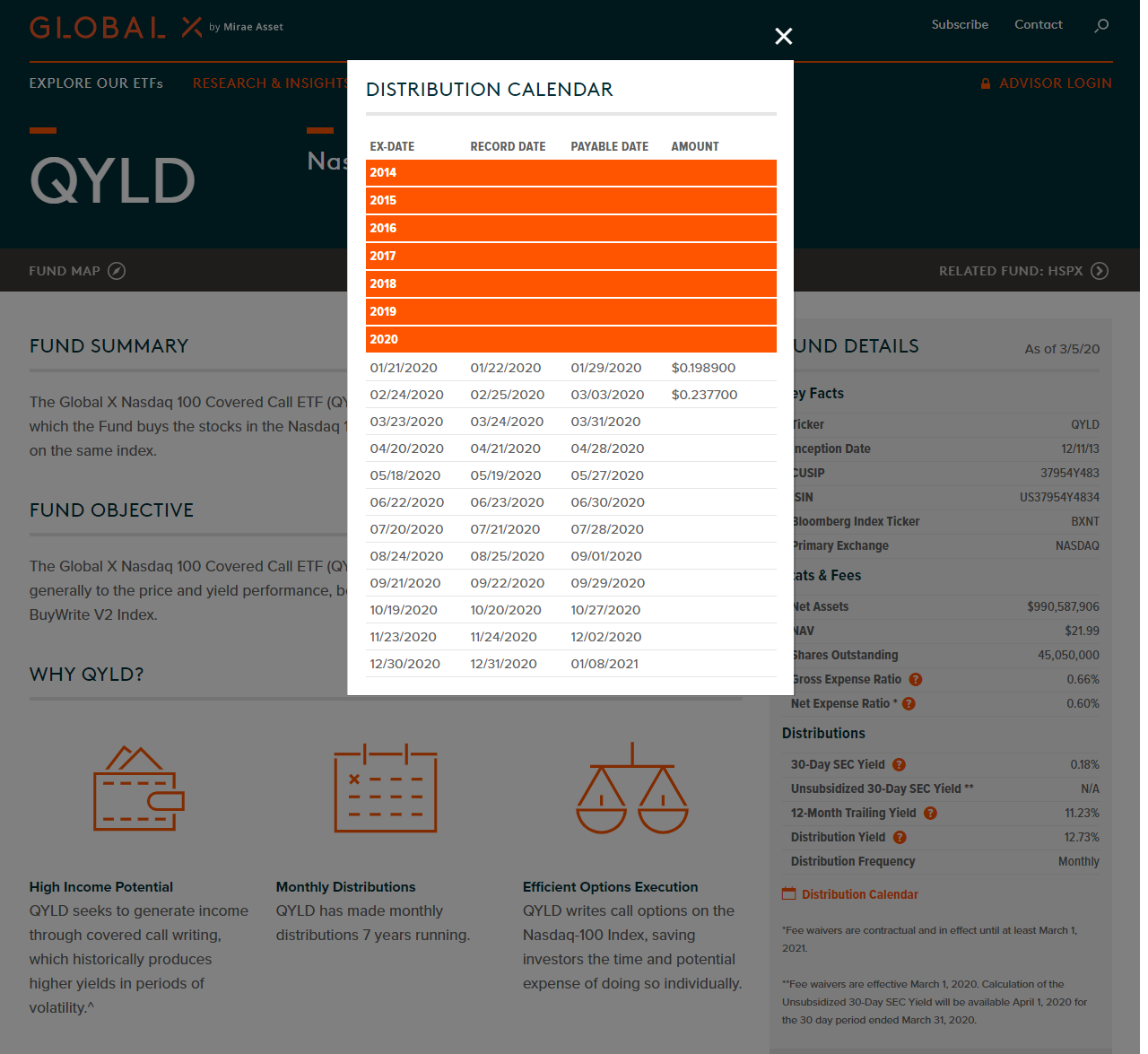Click the calendar icon beside Distribution Calendar
The height and width of the screenshot is (1054, 1148).
789,893
